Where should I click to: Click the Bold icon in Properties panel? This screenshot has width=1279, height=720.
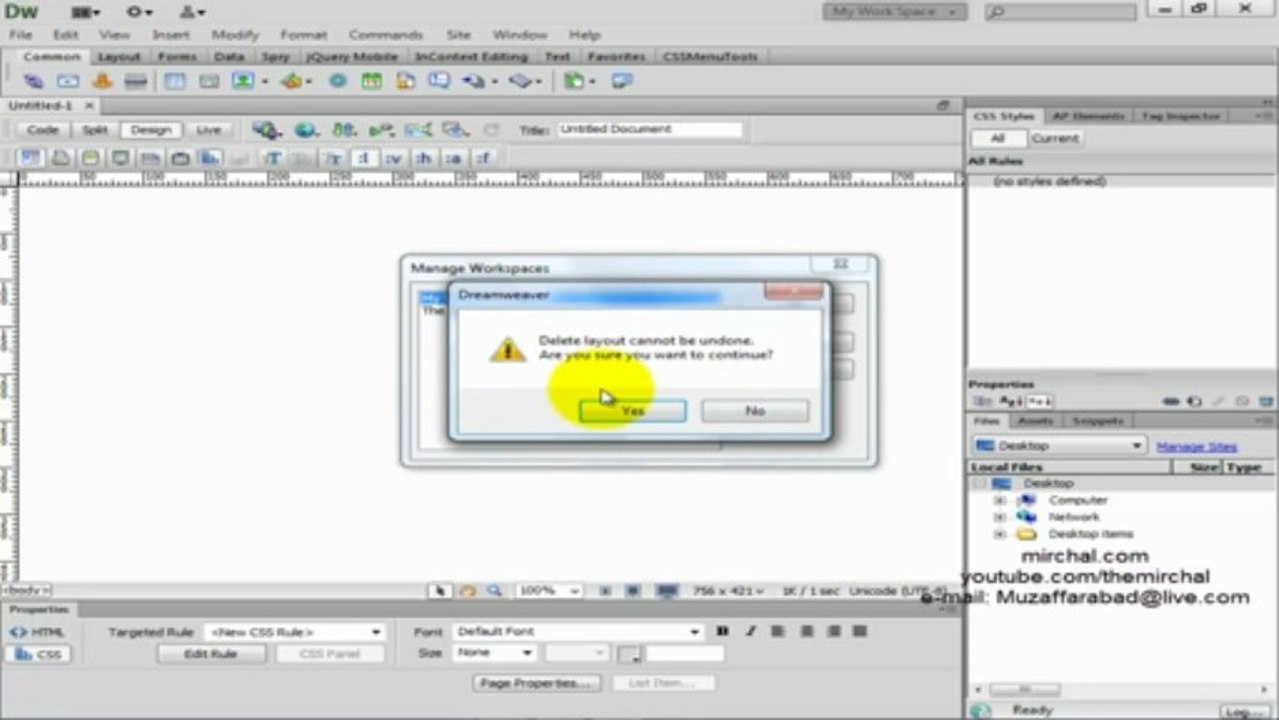(x=722, y=631)
